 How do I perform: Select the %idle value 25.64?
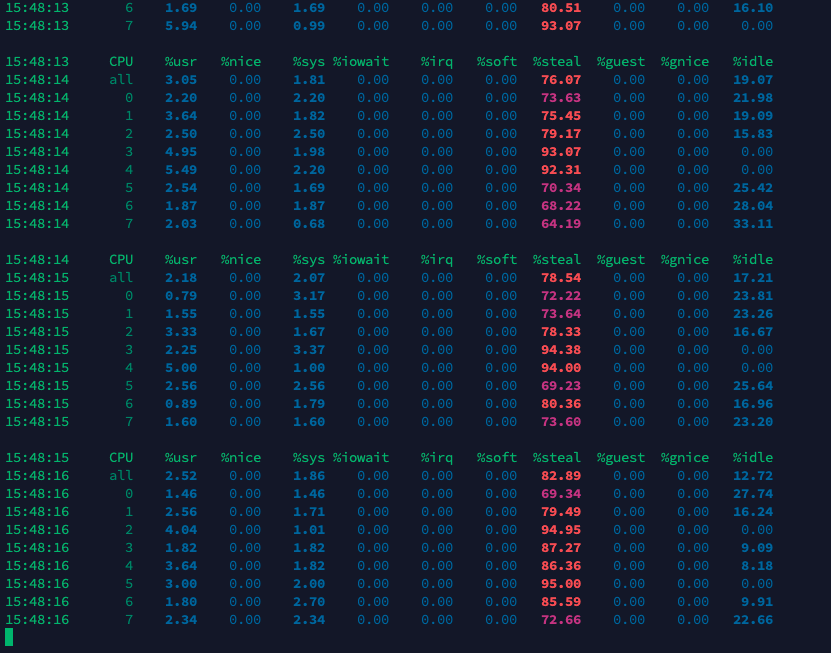(x=753, y=386)
